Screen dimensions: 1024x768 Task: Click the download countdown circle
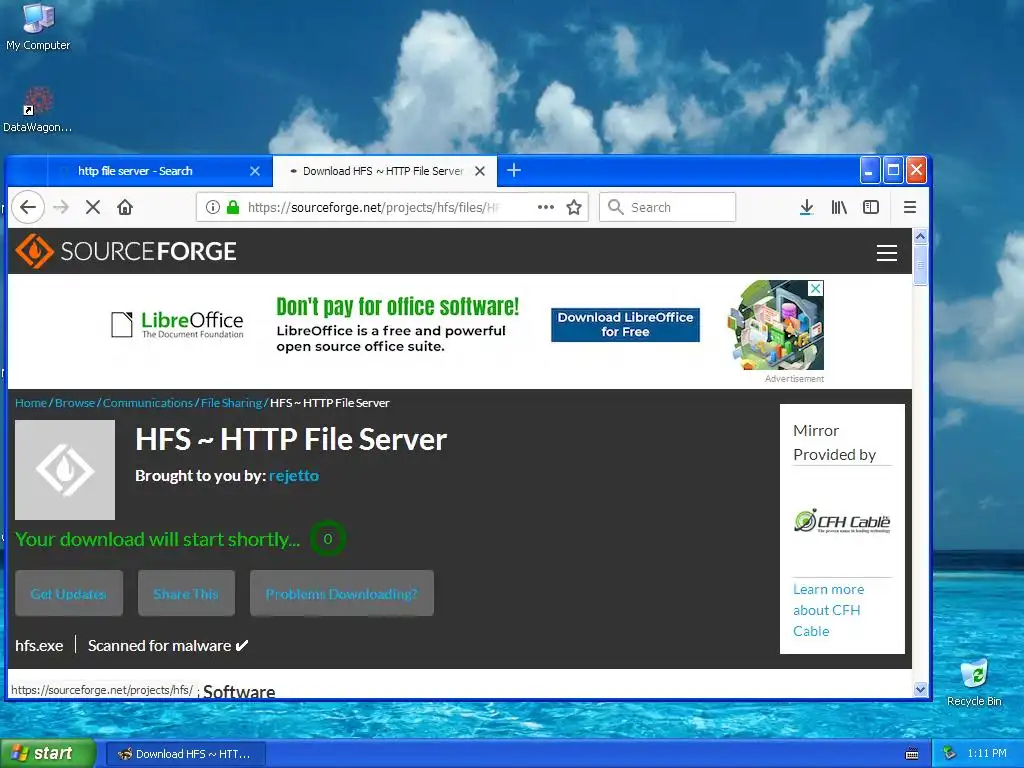click(328, 539)
